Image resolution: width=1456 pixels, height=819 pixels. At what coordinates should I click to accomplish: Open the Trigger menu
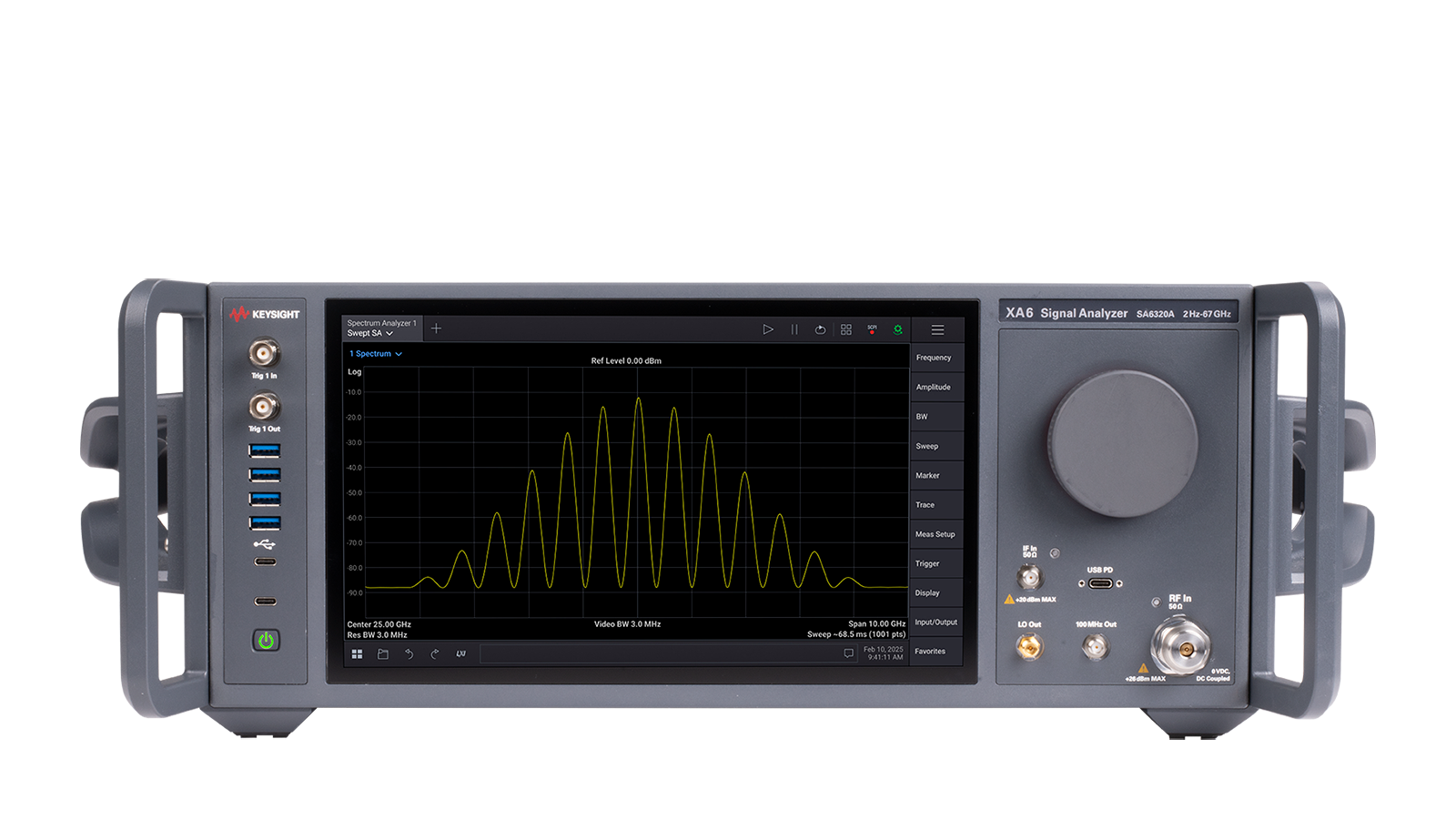[936, 563]
